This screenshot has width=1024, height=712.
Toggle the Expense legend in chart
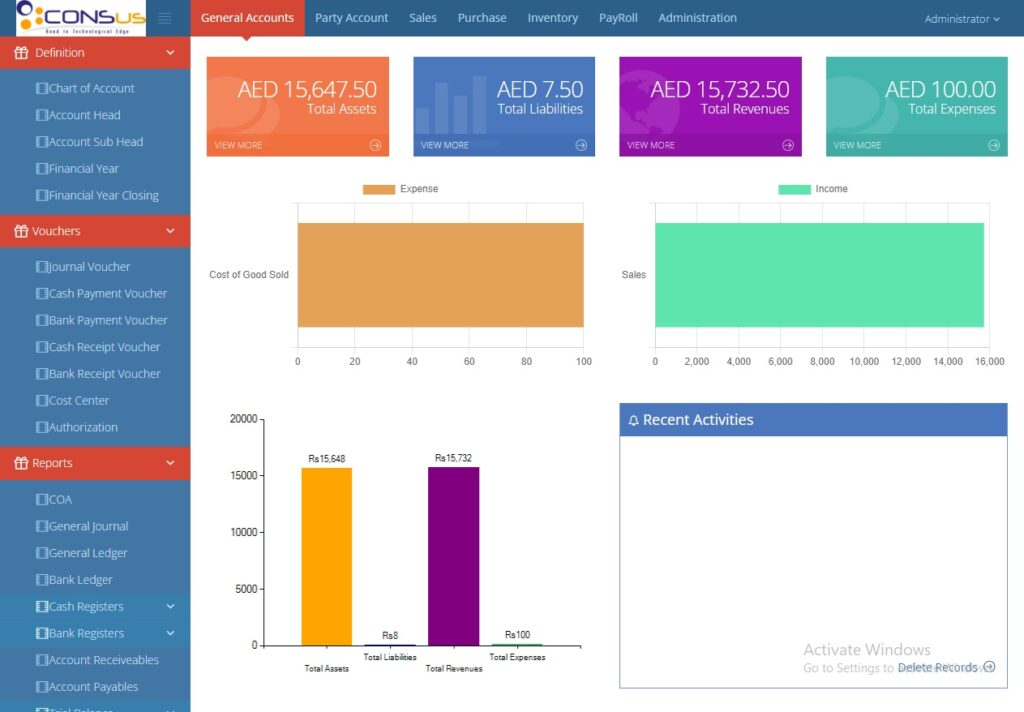coord(400,189)
